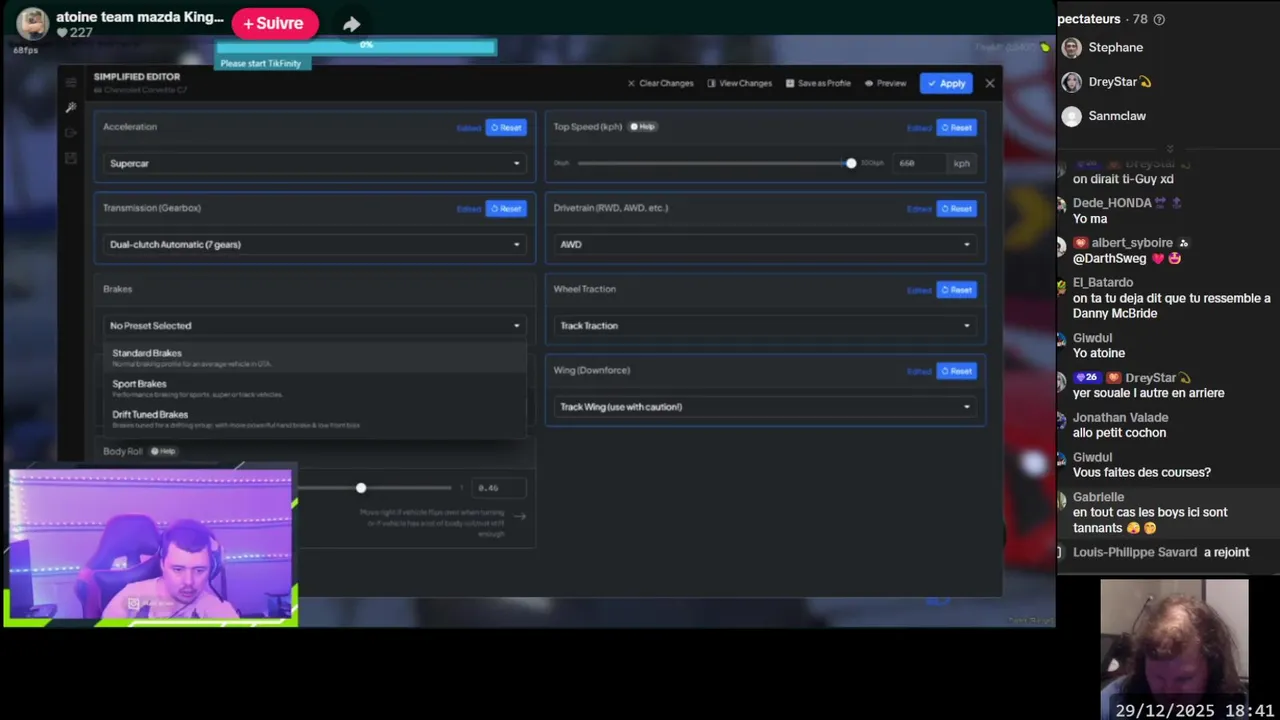1280x720 pixels.
Task: Choose Drift Tuned Brakes option
Action: tap(315, 419)
